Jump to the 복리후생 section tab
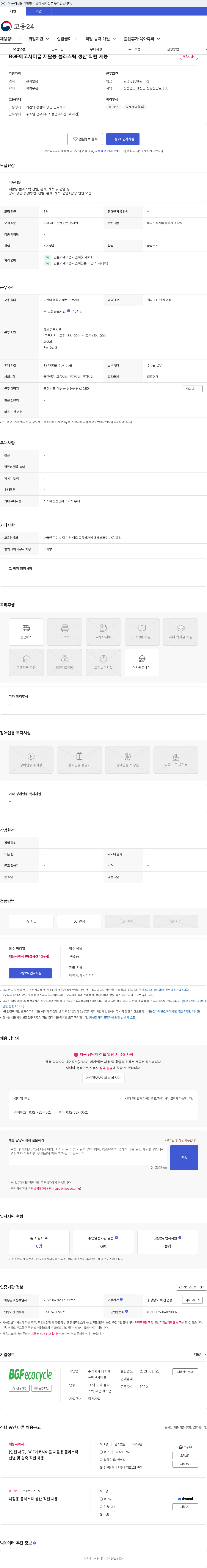This screenshot has width=207, height=1568. [x=135, y=49]
